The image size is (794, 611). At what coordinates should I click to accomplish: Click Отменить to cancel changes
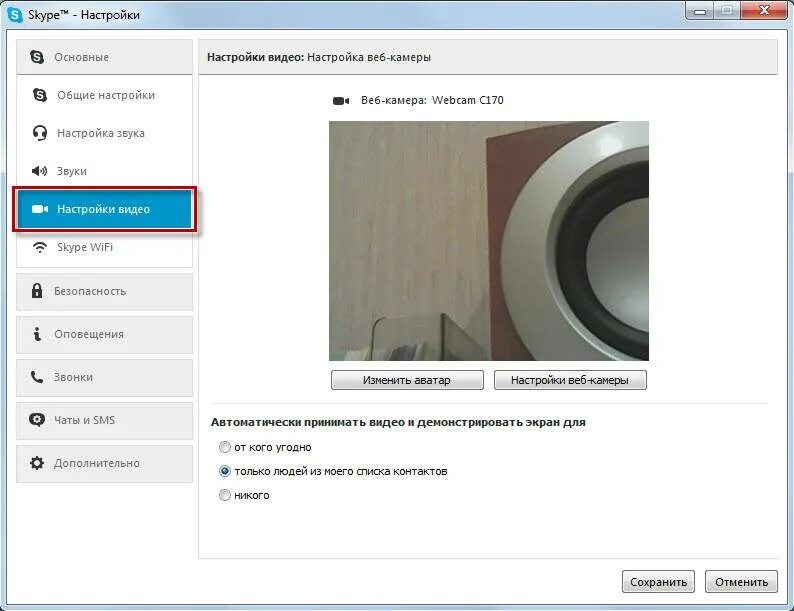pos(741,582)
